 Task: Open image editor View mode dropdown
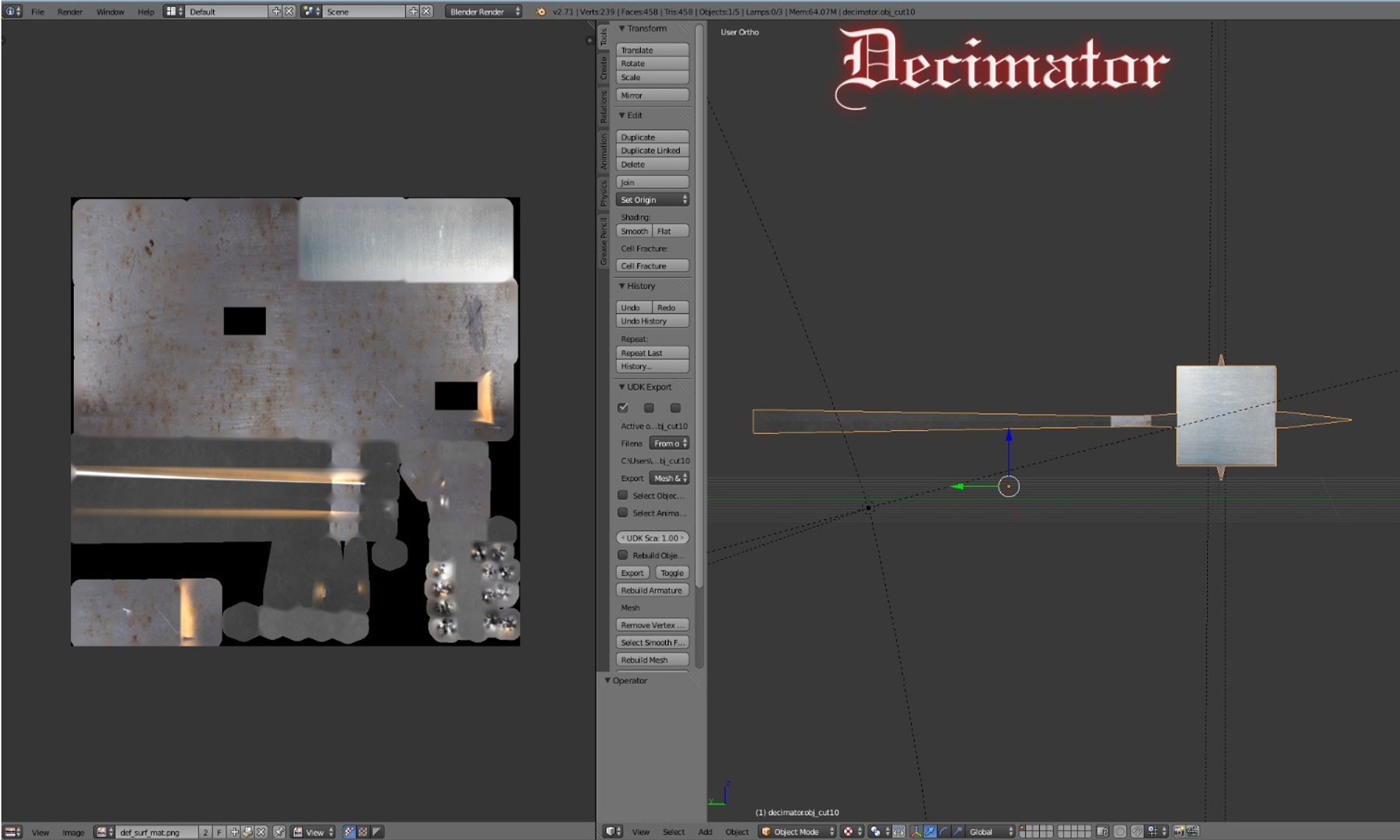point(313,831)
